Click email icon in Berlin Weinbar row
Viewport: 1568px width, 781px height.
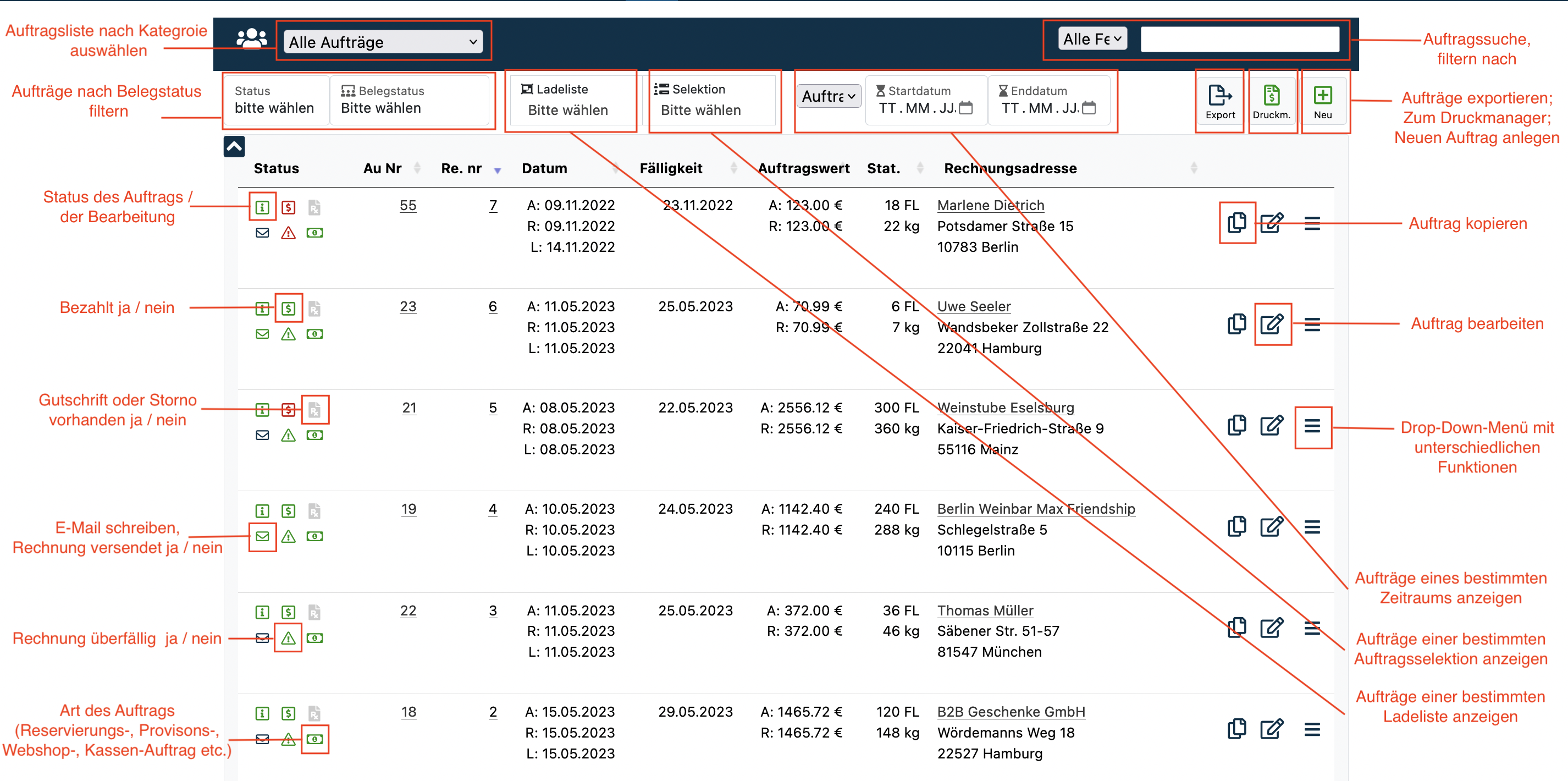[x=262, y=536]
